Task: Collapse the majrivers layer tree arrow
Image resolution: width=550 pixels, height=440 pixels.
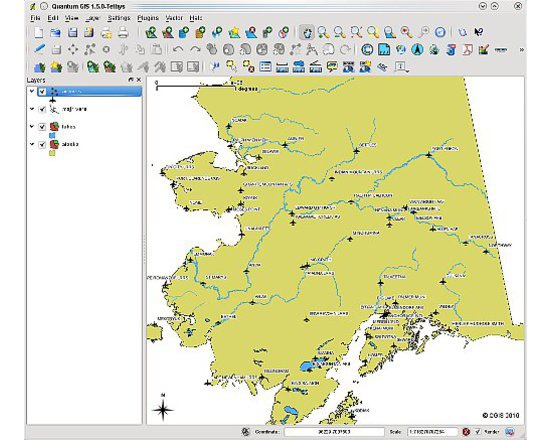Action: (32, 109)
